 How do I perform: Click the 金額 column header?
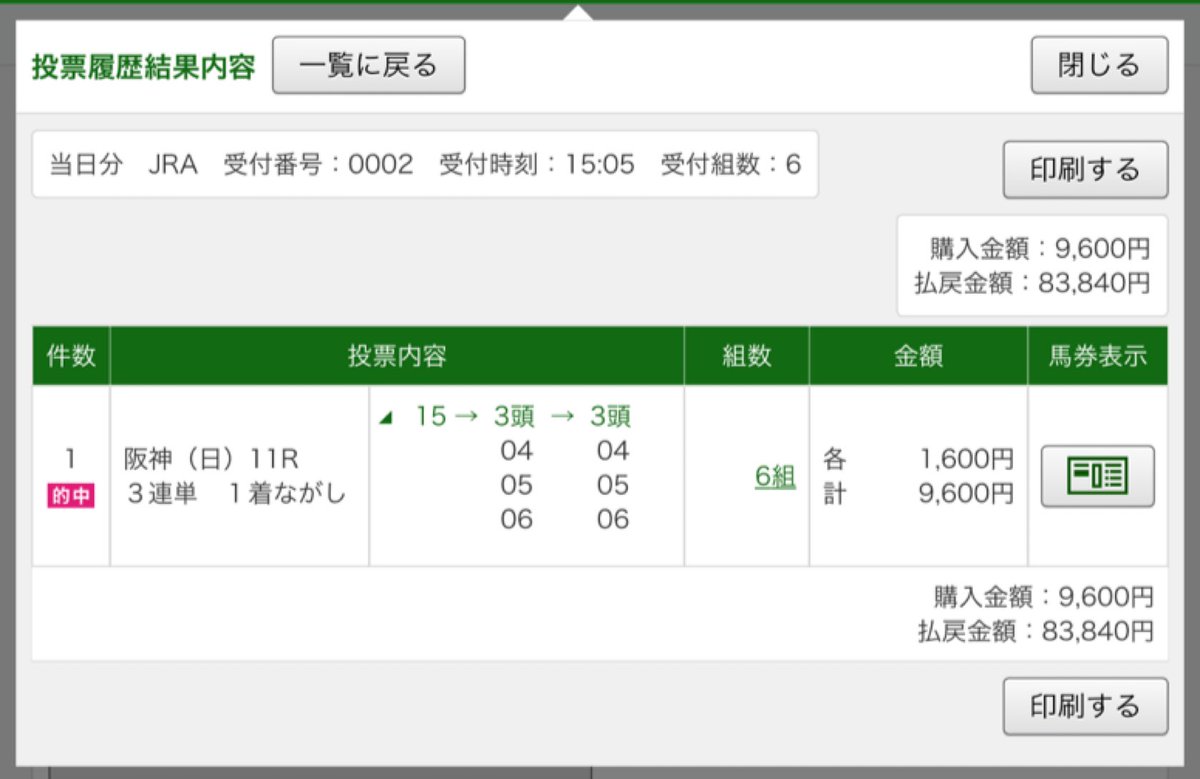[x=918, y=356]
